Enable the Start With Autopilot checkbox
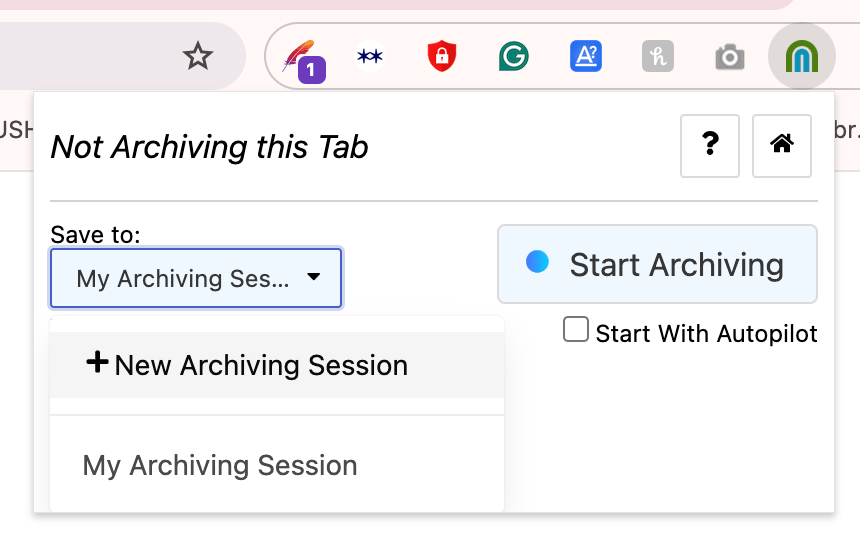 pyautogui.click(x=576, y=330)
